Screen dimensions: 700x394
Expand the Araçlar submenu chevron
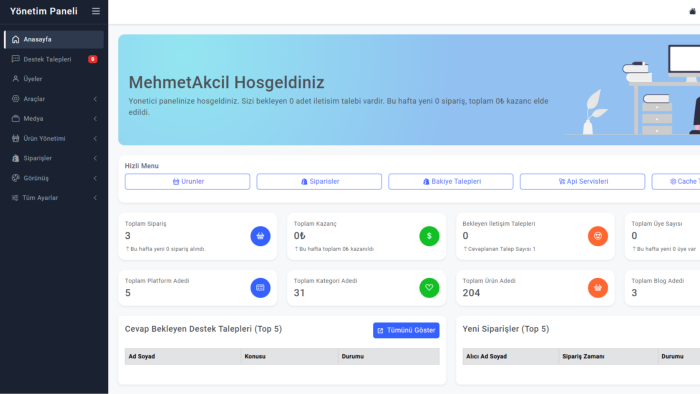pyautogui.click(x=95, y=99)
